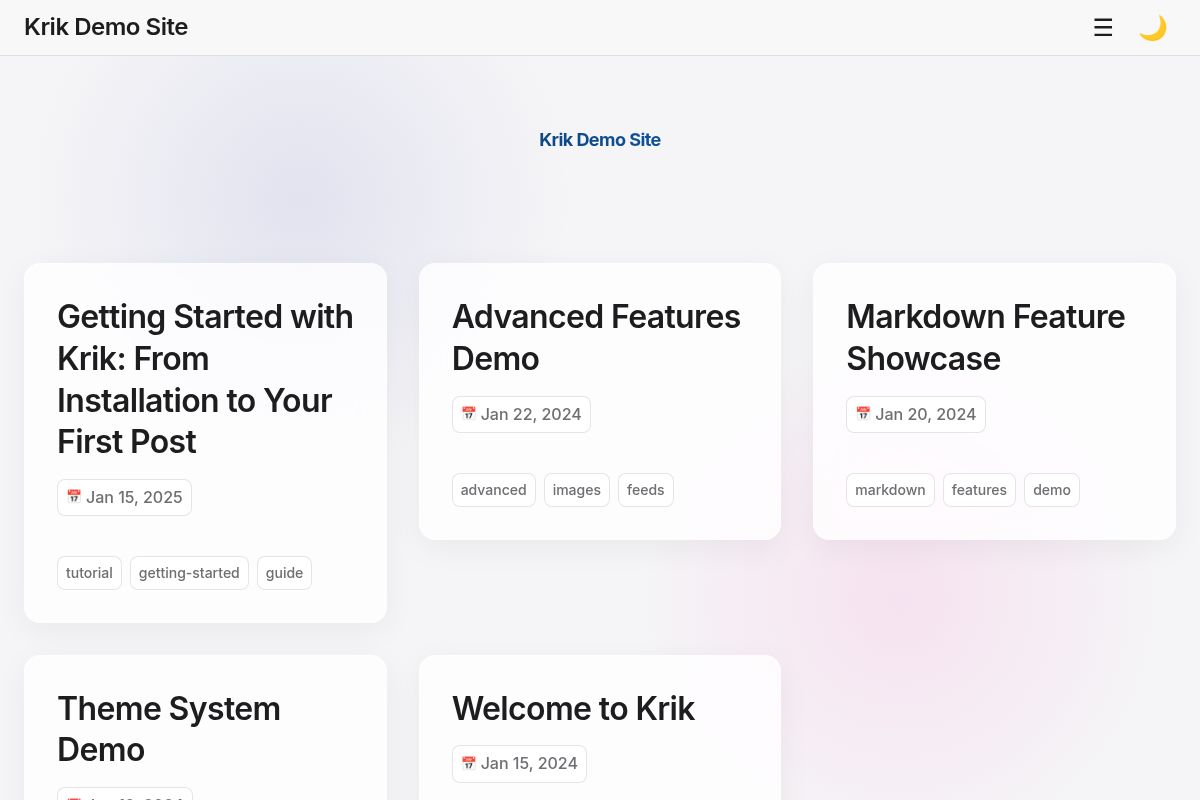Click the Jan 15, 2025 date badge
Image resolution: width=1200 pixels, height=800 pixels.
click(x=124, y=497)
